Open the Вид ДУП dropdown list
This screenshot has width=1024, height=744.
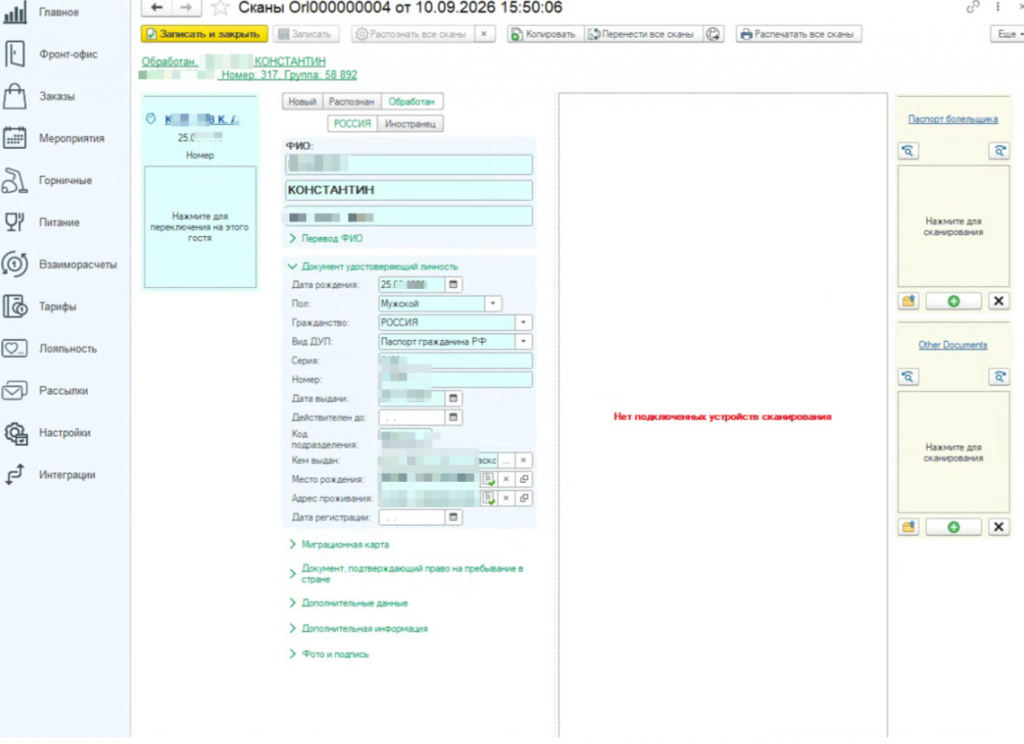(x=523, y=342)
